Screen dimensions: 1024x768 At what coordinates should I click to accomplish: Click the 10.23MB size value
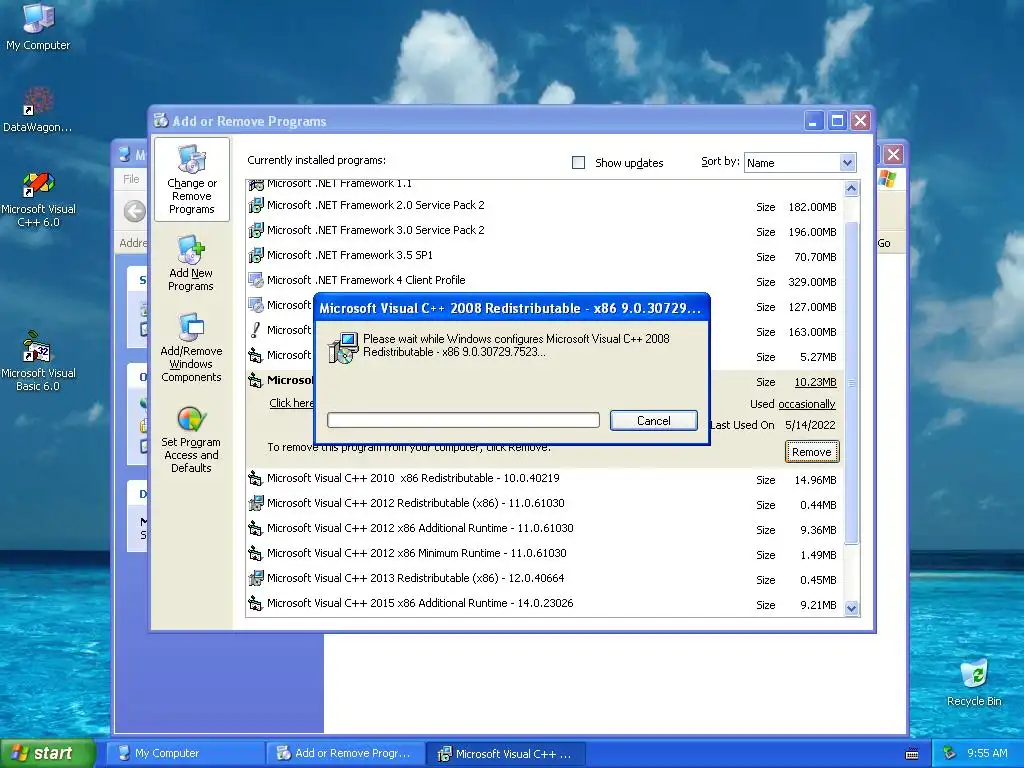(815, 382)
